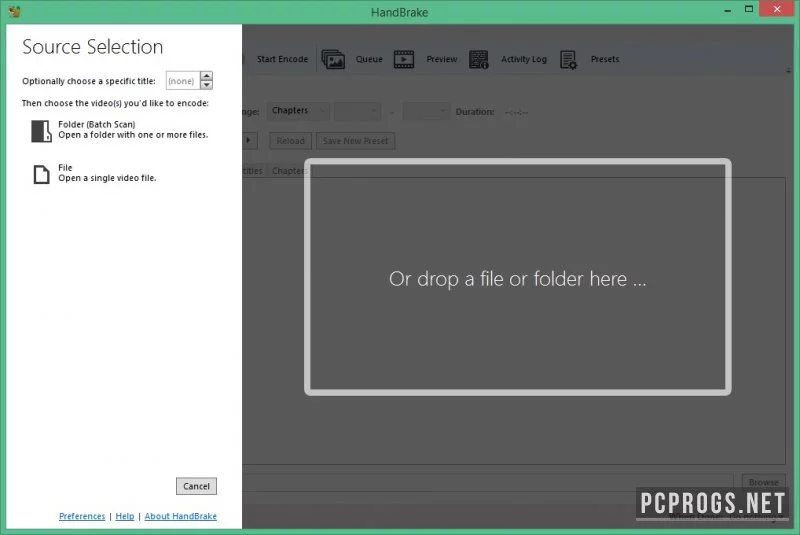The image size is (800, 535).
Task: Open the About HandBrake link
Action: point(181,516)
